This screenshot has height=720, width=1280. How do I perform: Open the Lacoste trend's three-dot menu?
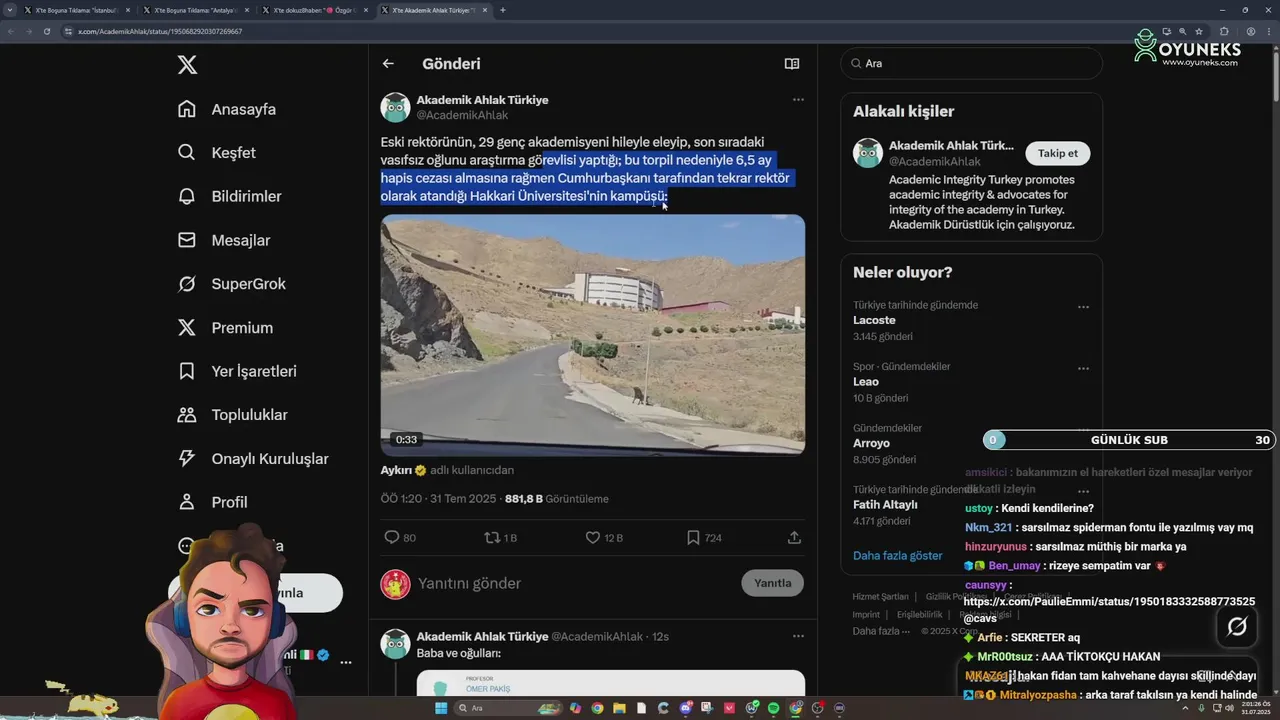[x=1083, y=308]
